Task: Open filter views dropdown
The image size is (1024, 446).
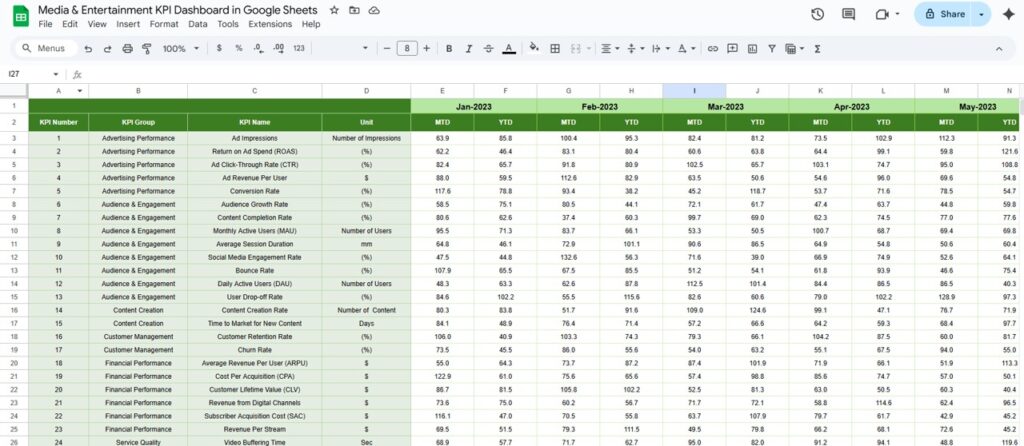Action: click(x=794, y=48)
